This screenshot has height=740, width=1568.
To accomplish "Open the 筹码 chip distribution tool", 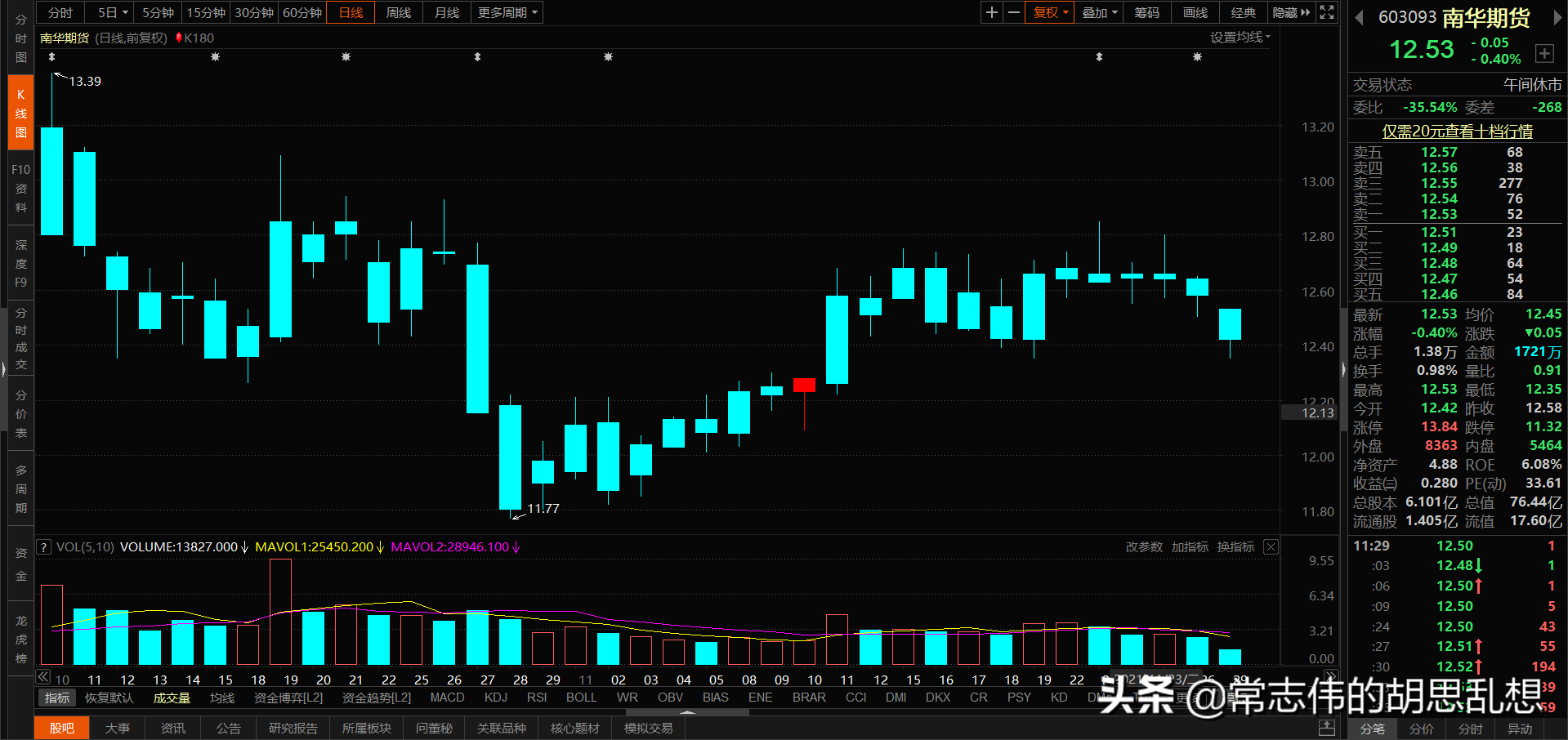I will point(1146,12).
